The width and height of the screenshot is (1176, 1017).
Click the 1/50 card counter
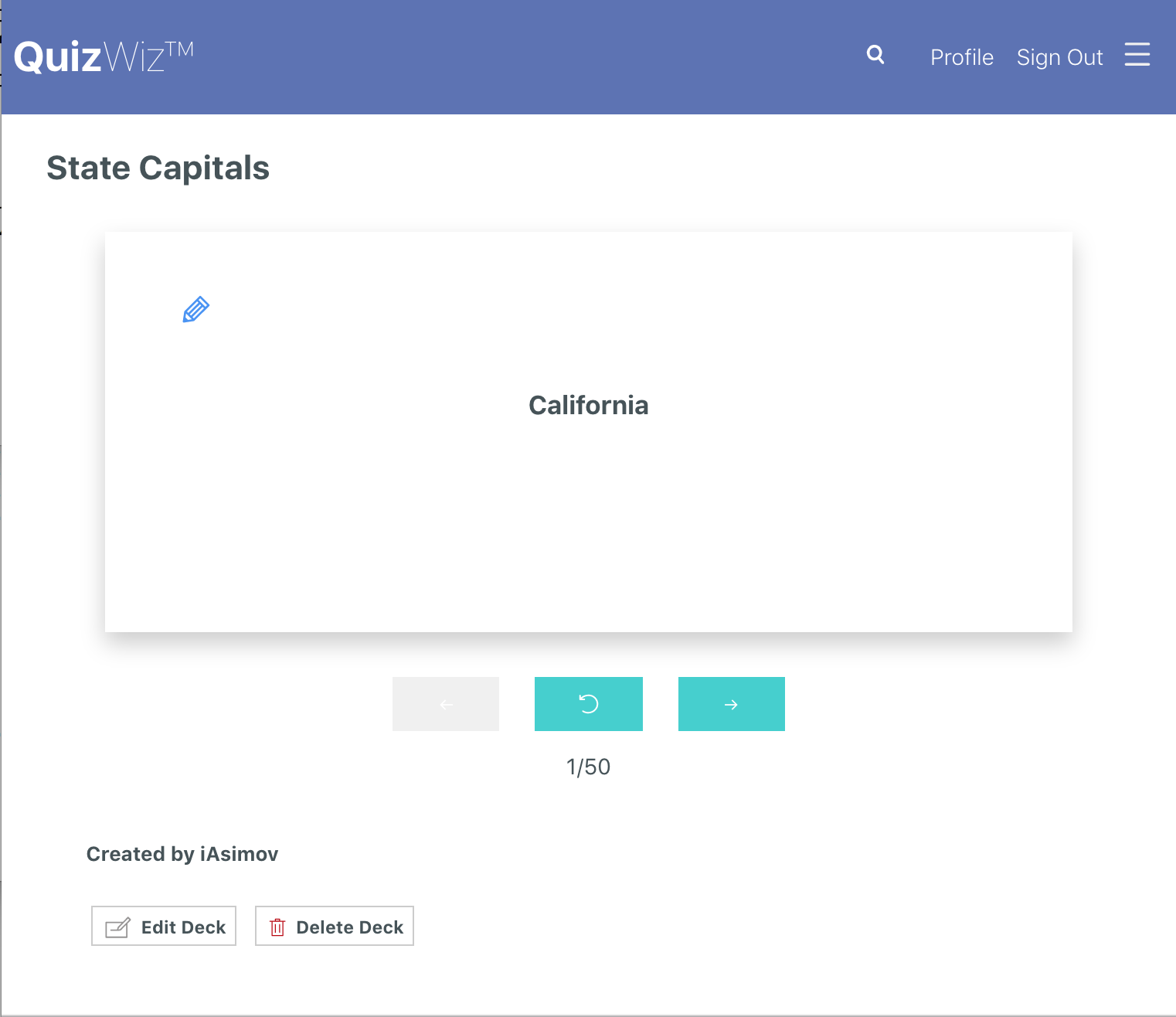pyautogui.click(x=588, y=767)
